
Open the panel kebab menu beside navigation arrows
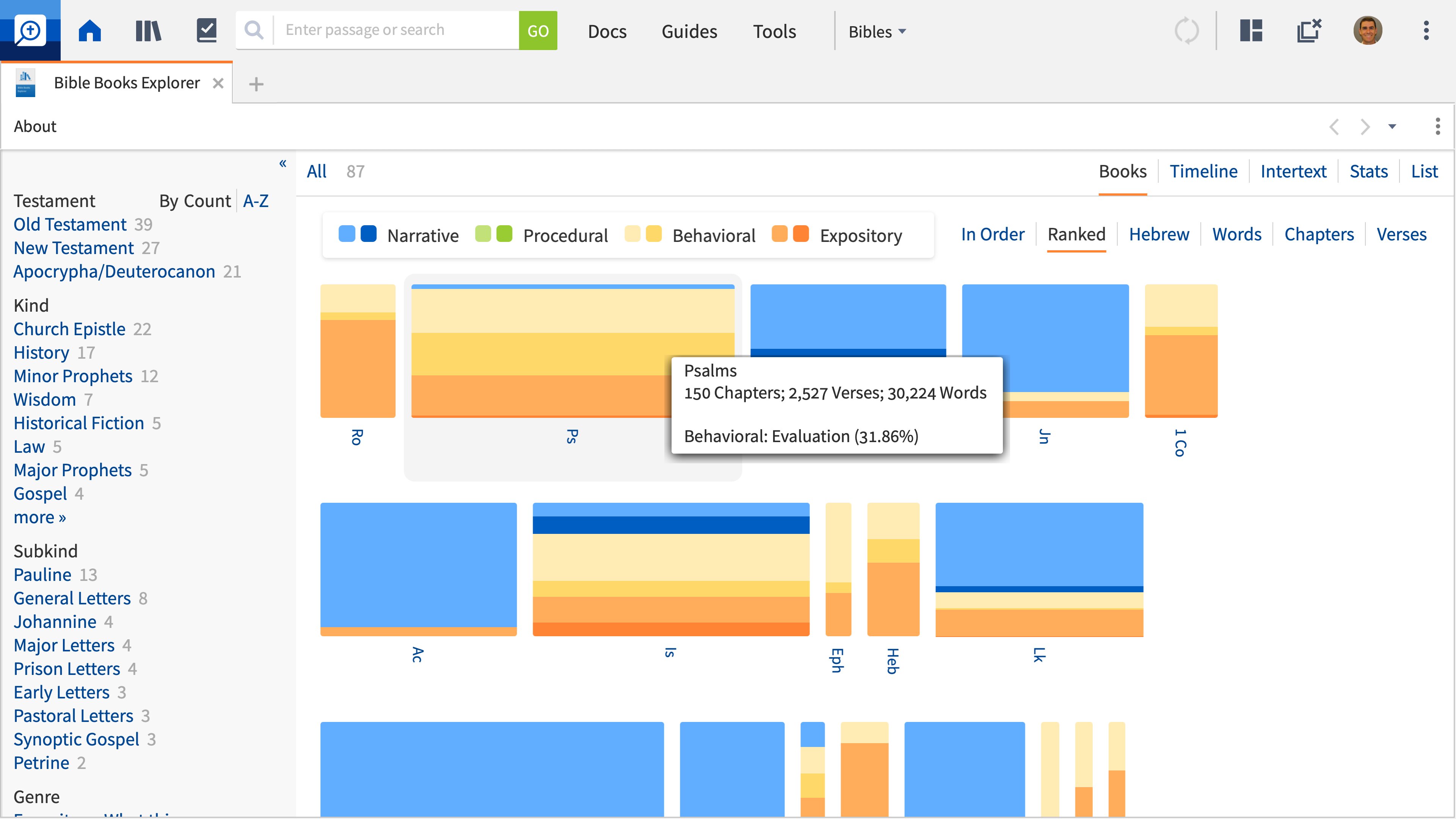click(1437, 126)
